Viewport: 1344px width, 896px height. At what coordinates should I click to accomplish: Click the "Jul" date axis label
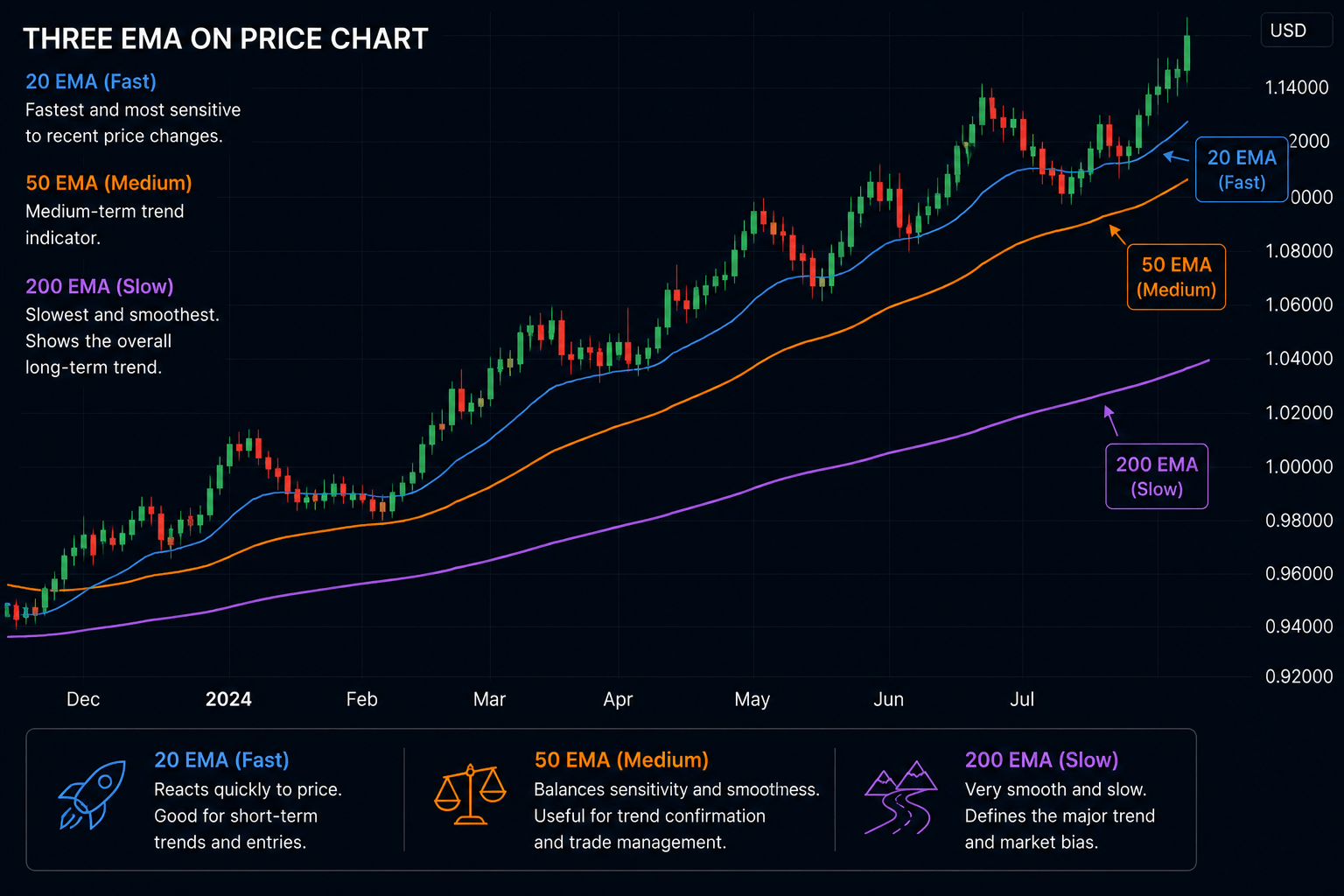pyautogui.click(x=1022, y=699)
